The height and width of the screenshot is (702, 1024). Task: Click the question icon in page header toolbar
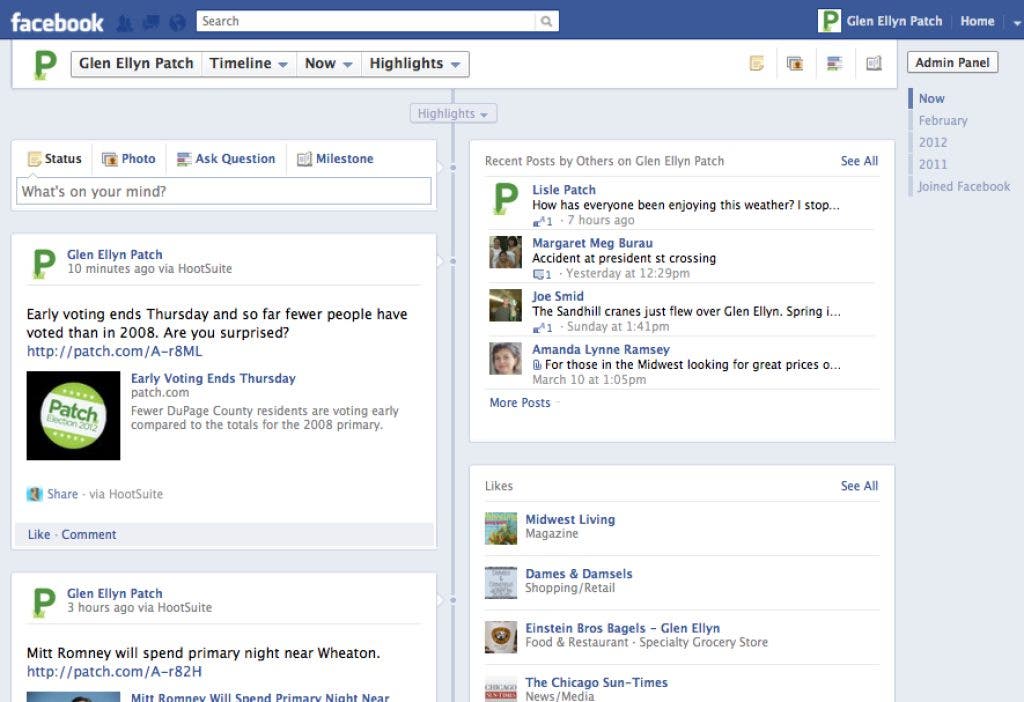(834, 63)
